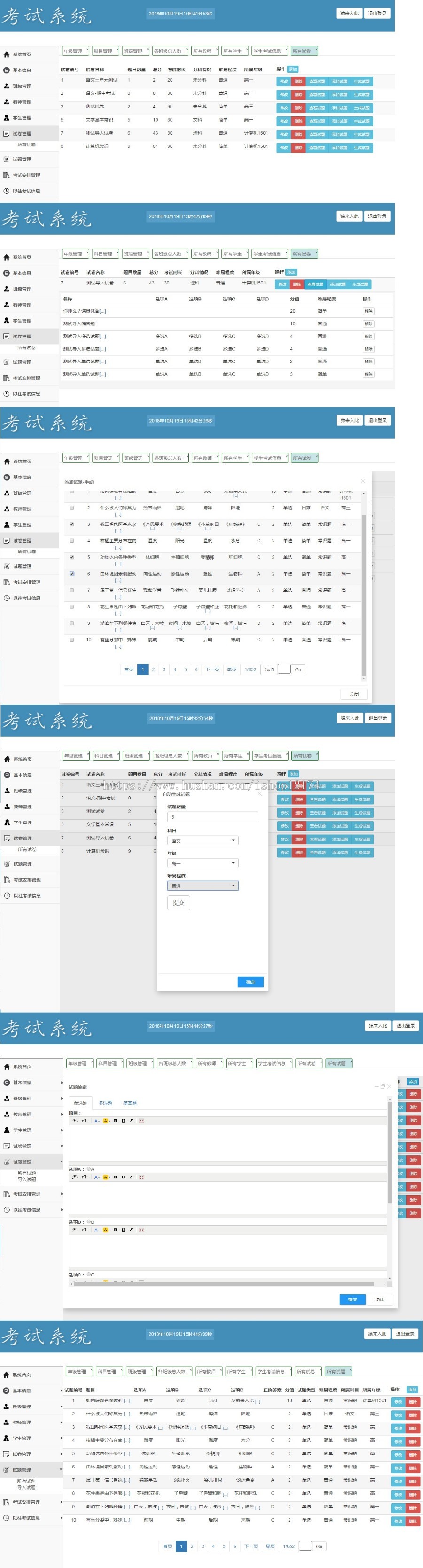Screen dimensions: 423x1568
Task: Select radio A beside 选项A in 试题编辑
Action: click(89, 1168)
